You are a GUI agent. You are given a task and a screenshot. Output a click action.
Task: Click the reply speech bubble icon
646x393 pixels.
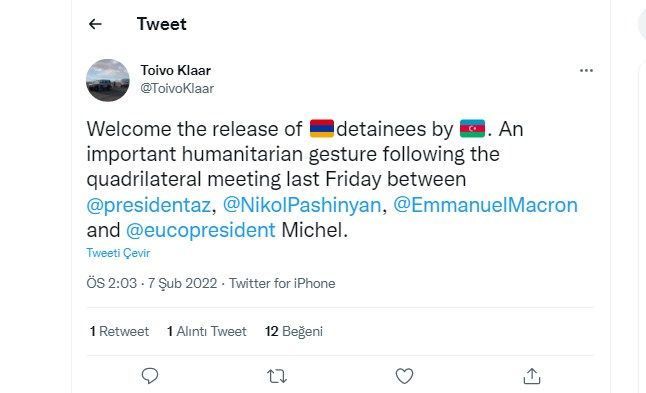[150, 376]
